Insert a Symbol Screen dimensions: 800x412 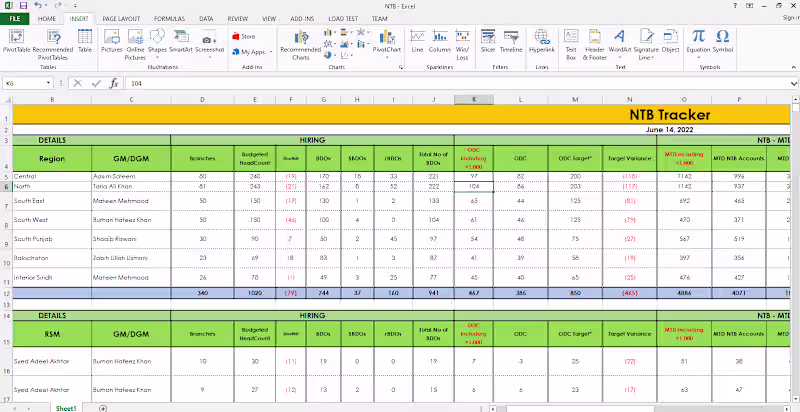click(722, 41)
